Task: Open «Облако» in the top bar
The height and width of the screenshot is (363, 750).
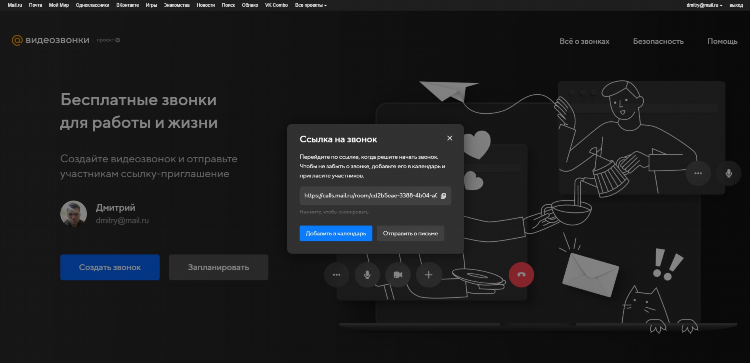Action: click(x=250, y=5)
